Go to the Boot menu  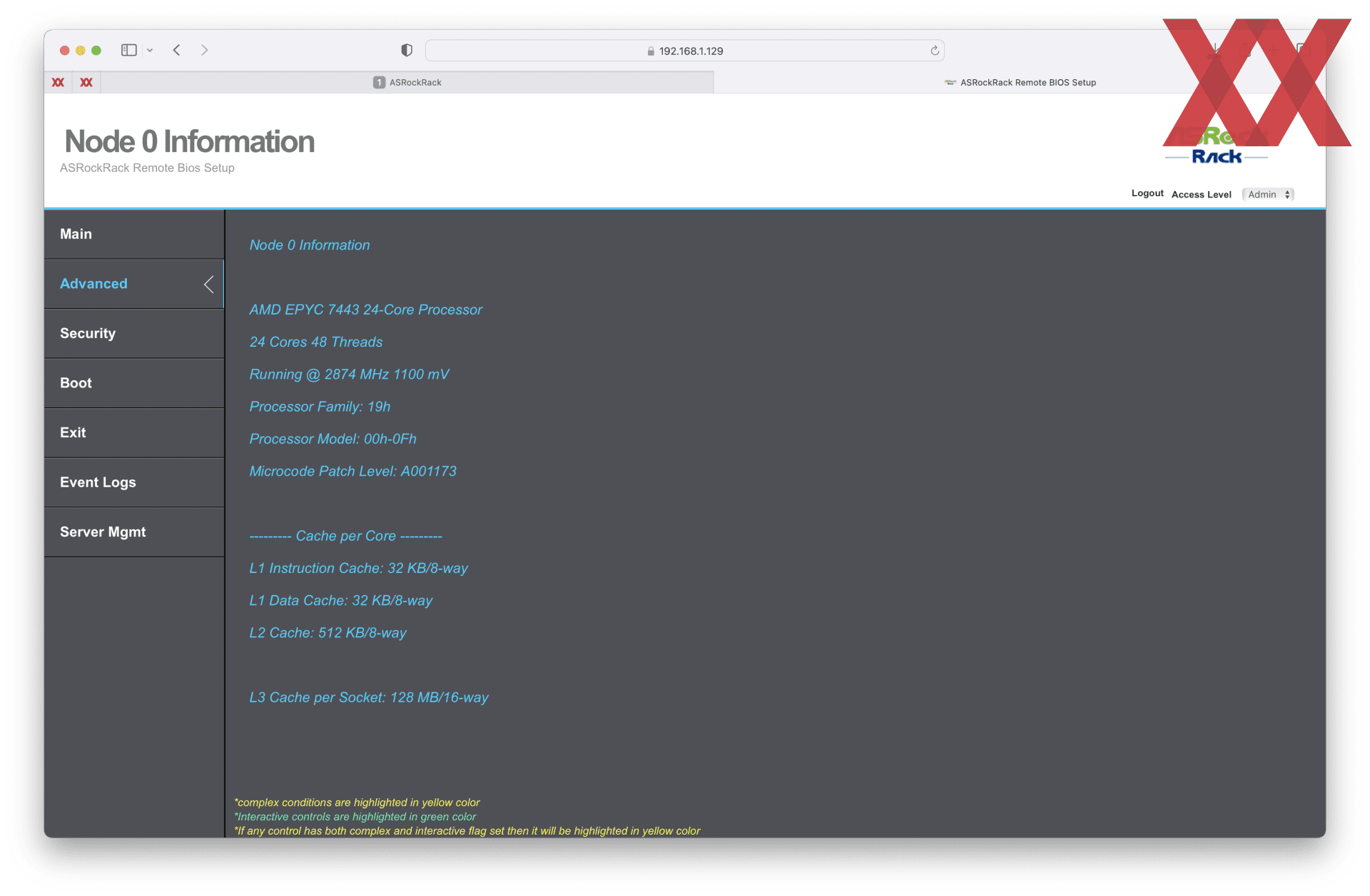coord(76,383)
